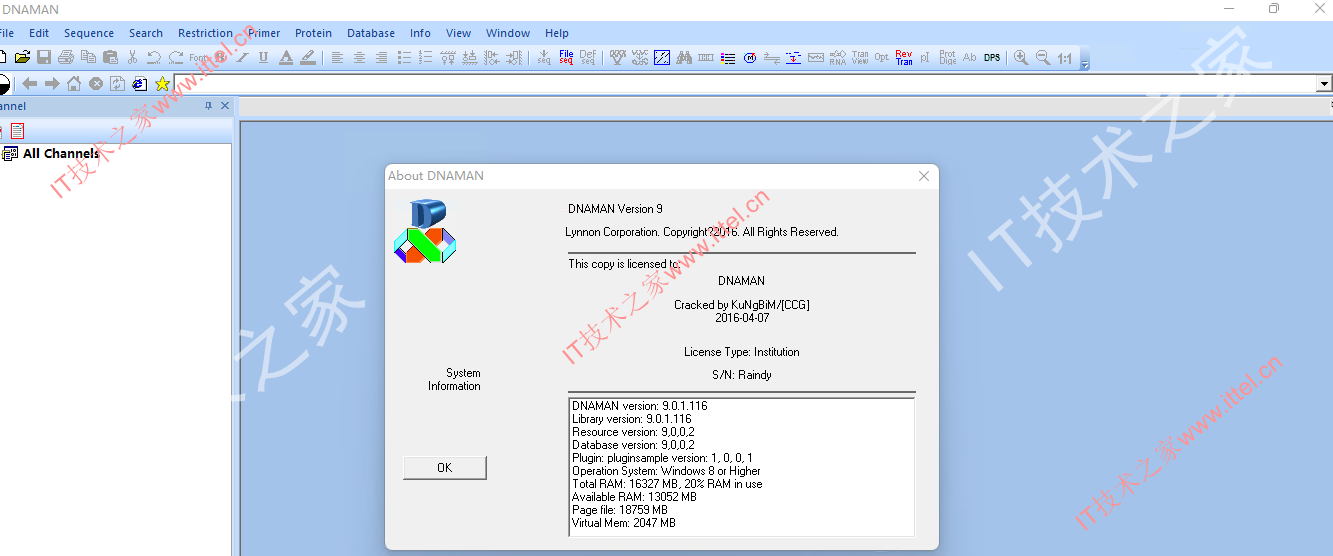Viewport: 1333px width, 556px height.
Task: Click the bulleted list icon
Action: coord(404,58)
